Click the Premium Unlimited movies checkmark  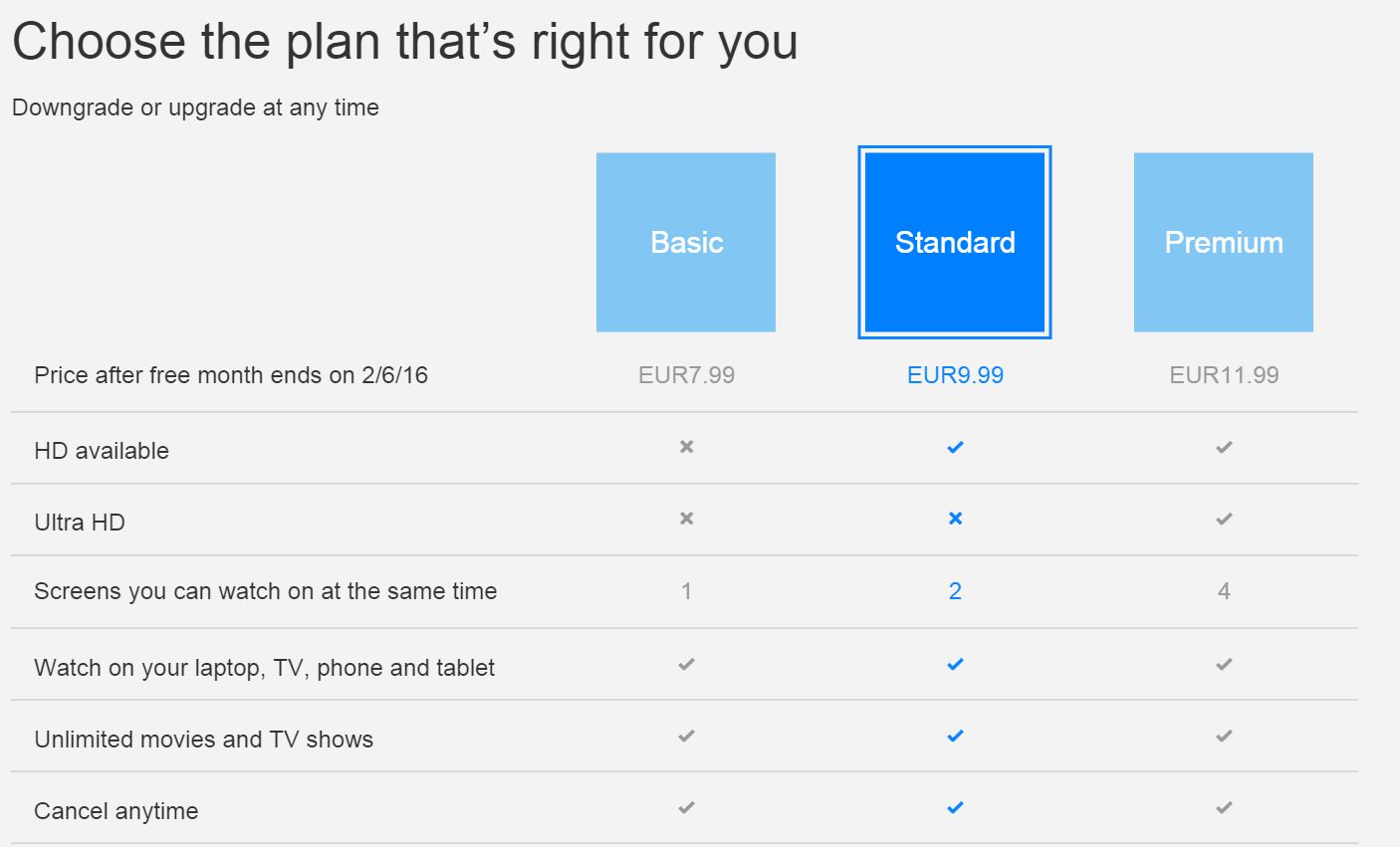click(x=1224, y=737)
